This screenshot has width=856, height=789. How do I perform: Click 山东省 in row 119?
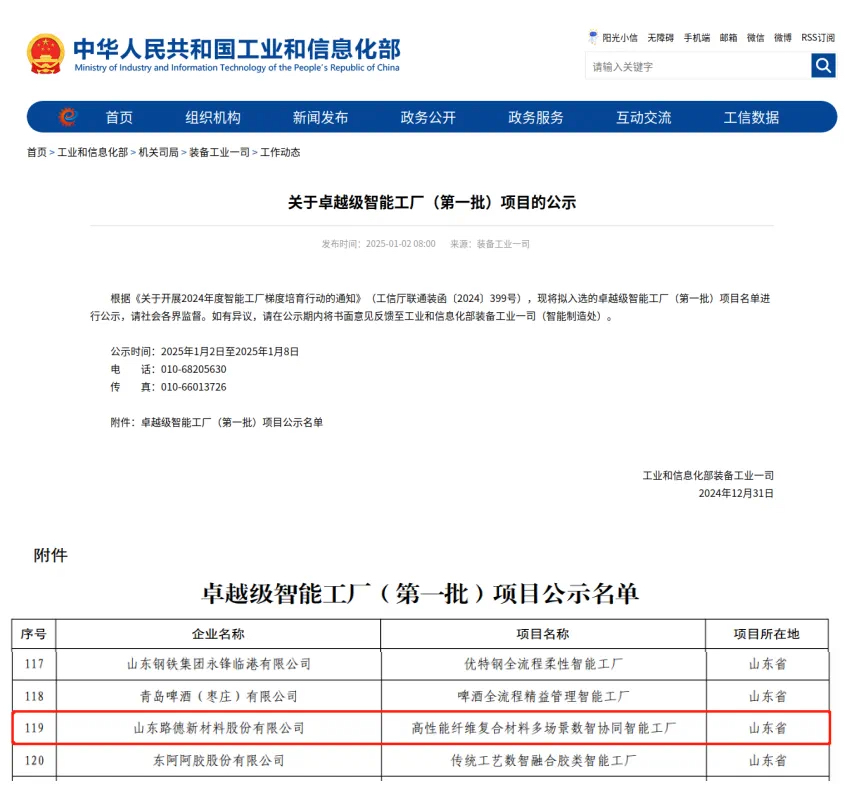coord(767,728)
